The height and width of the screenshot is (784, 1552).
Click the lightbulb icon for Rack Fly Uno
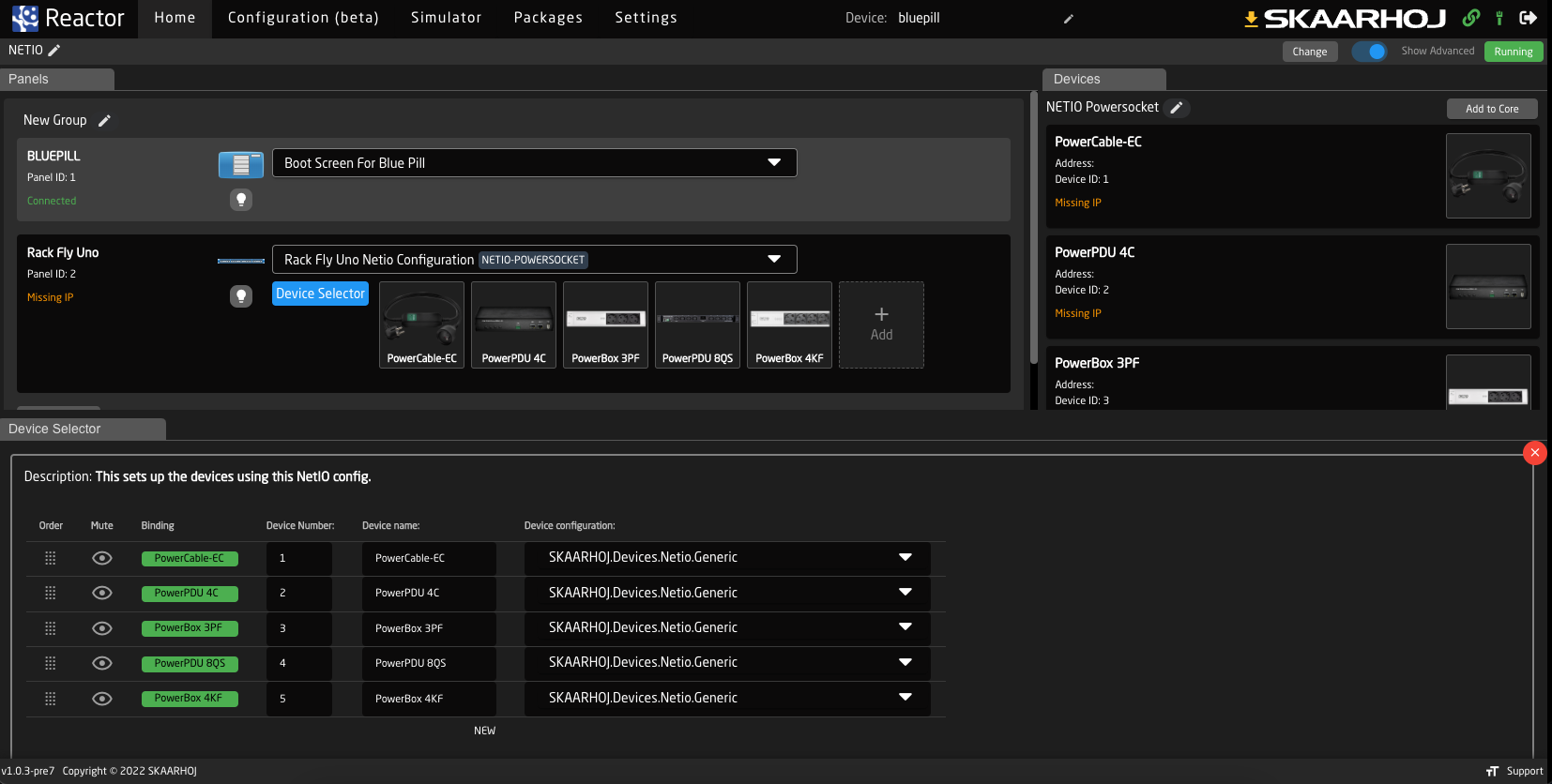241,296
